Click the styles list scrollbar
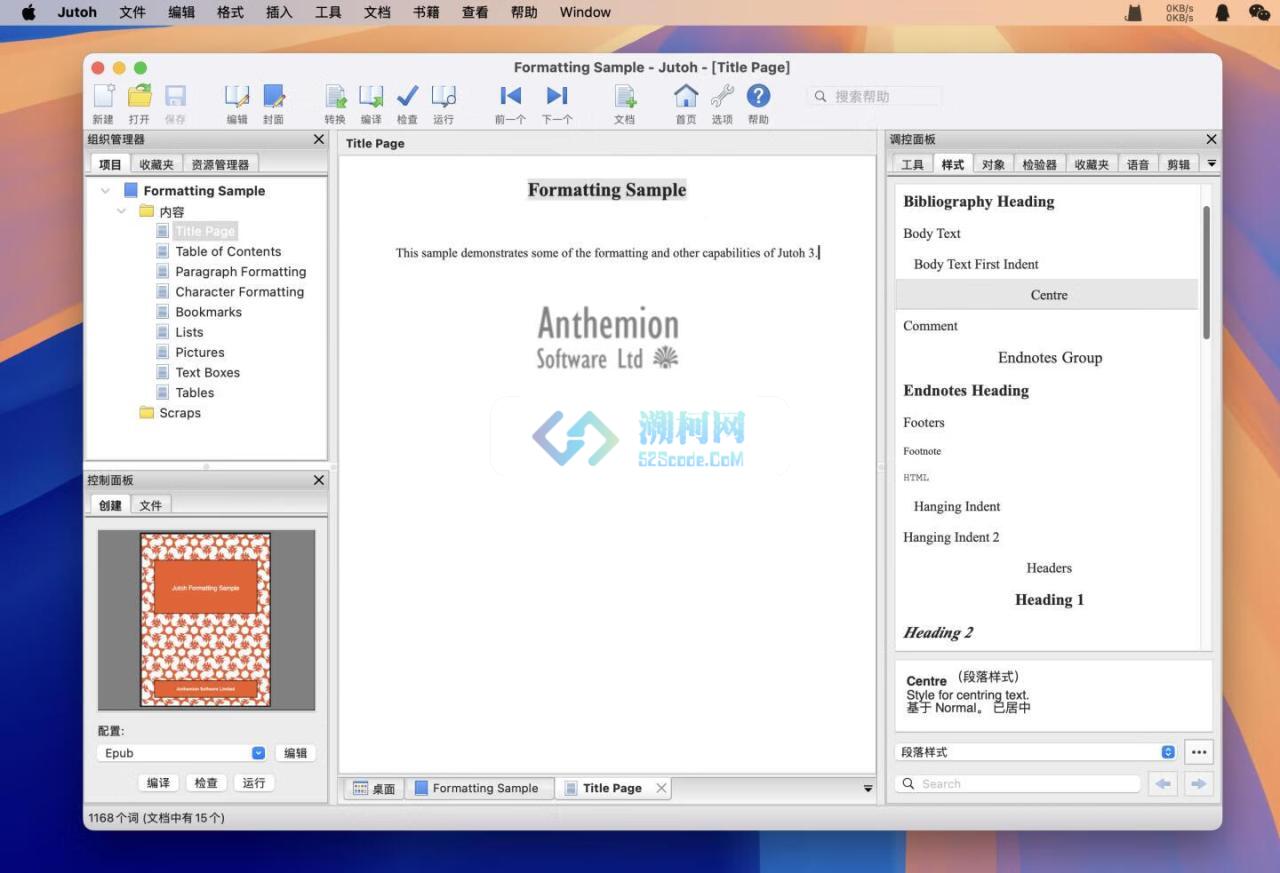Image resolution: width=1280 pixels, height=873 pixels. click(1206, 272)
